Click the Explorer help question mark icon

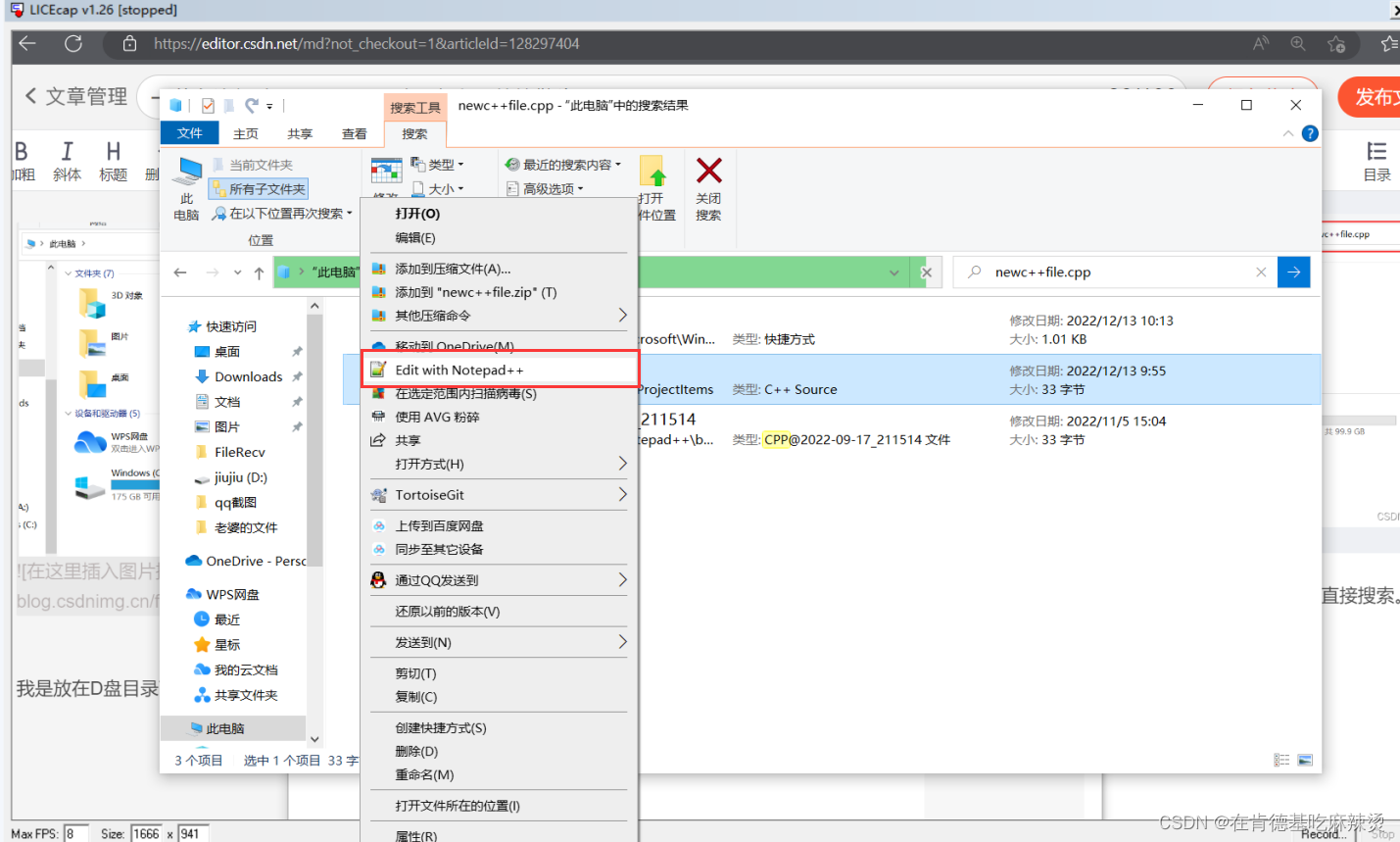(x=1310, y=133)
